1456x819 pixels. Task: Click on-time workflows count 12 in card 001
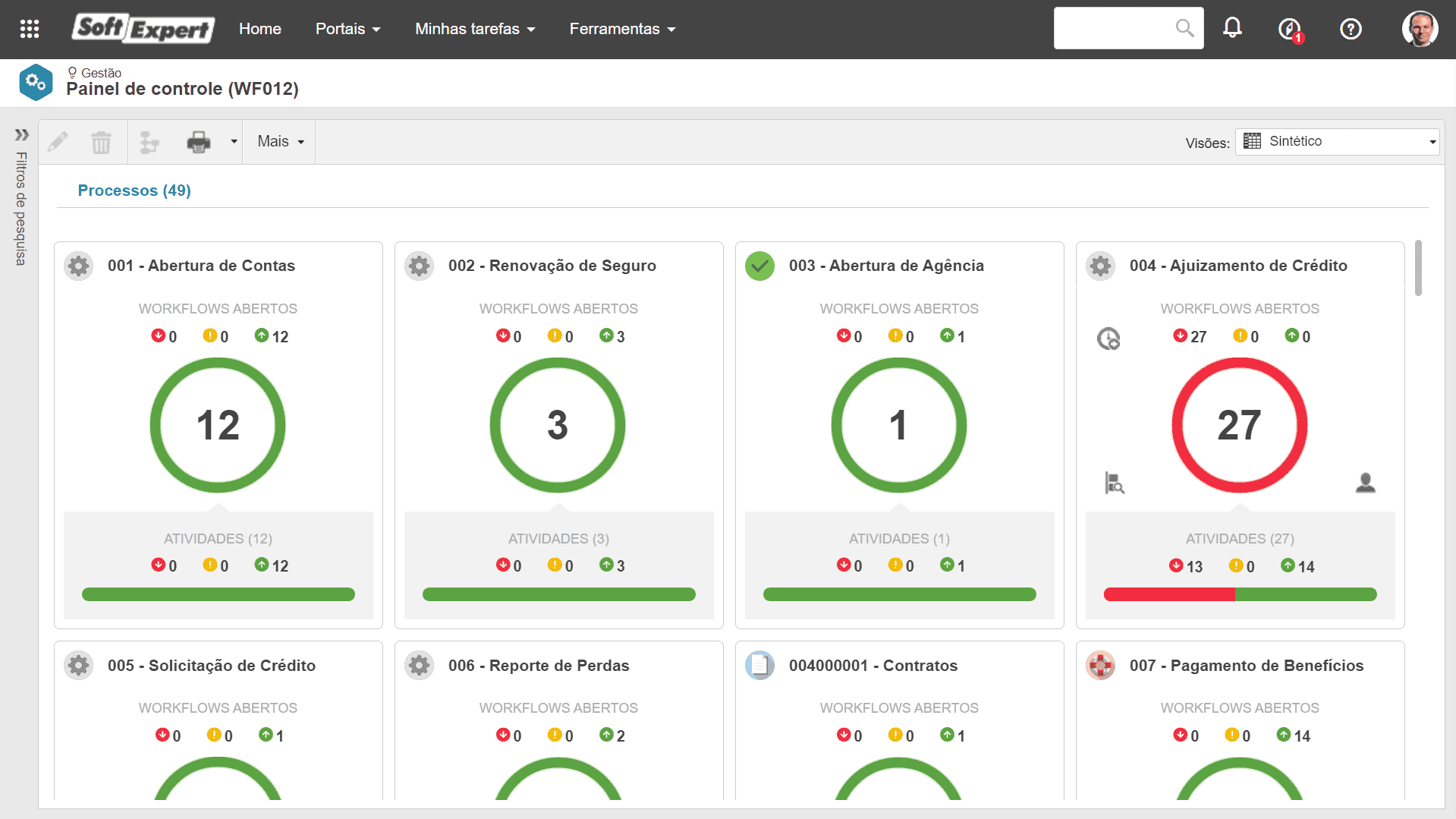click(272, 336)
